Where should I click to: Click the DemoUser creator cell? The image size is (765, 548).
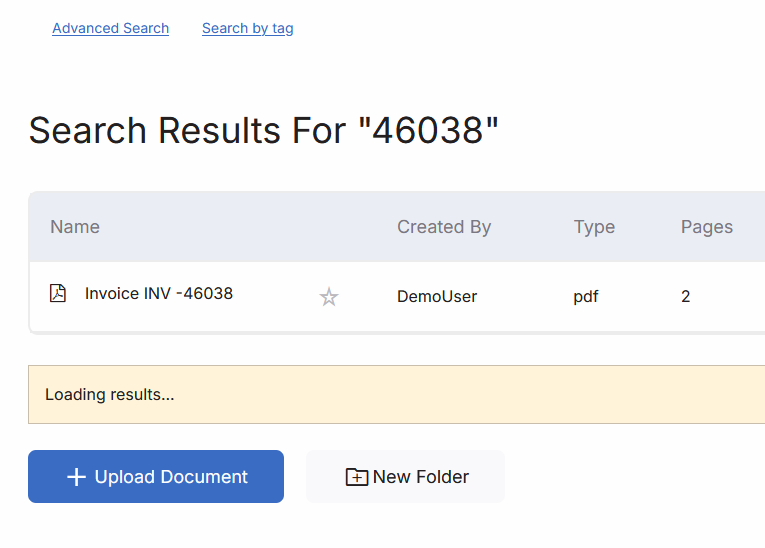437,297
